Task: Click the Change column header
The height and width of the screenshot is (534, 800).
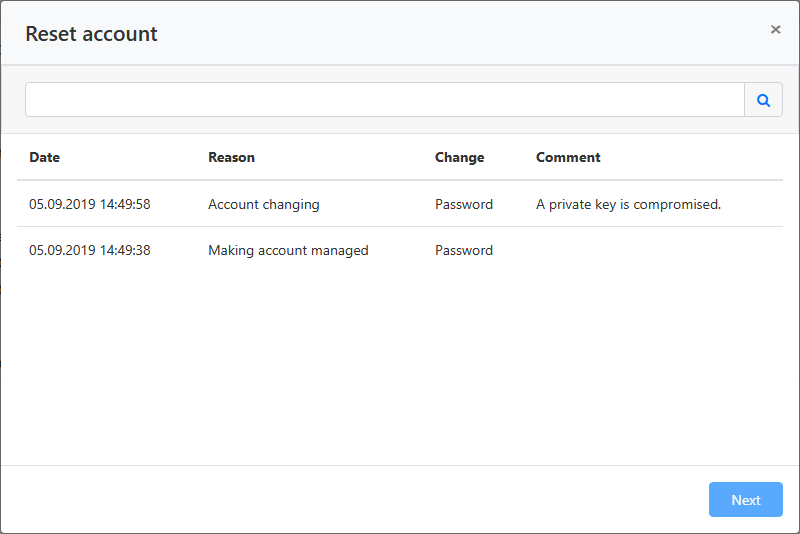Action: pos(459,157)
